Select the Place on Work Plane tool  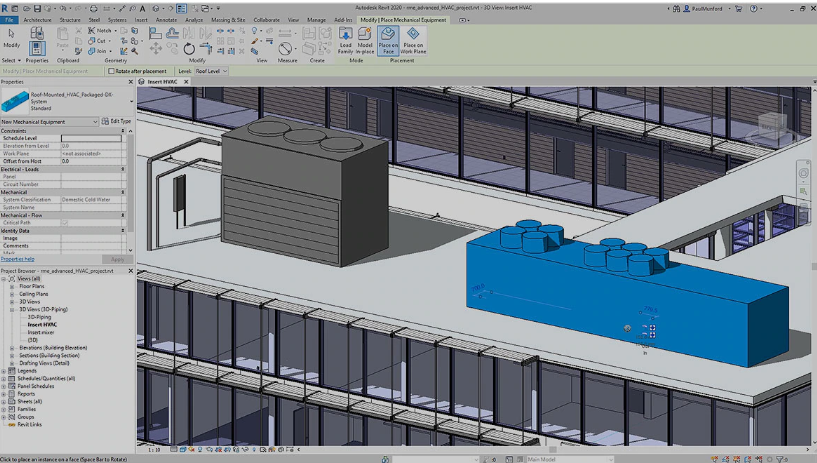click(x=413, y=40)
